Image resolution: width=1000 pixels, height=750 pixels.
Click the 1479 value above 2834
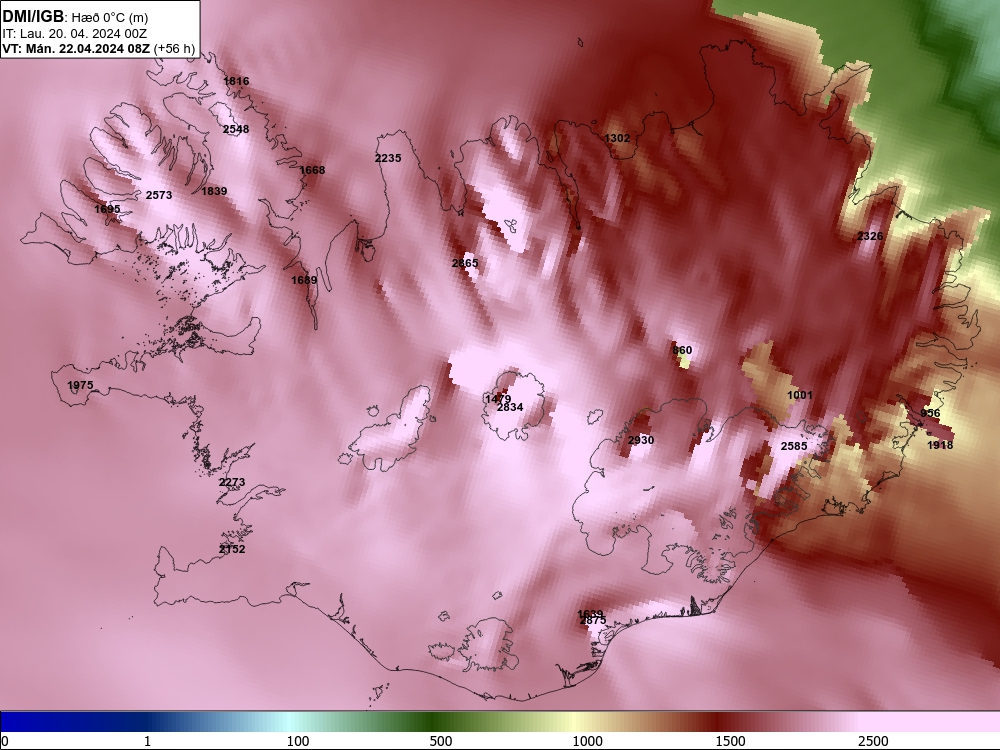point(497,399)
